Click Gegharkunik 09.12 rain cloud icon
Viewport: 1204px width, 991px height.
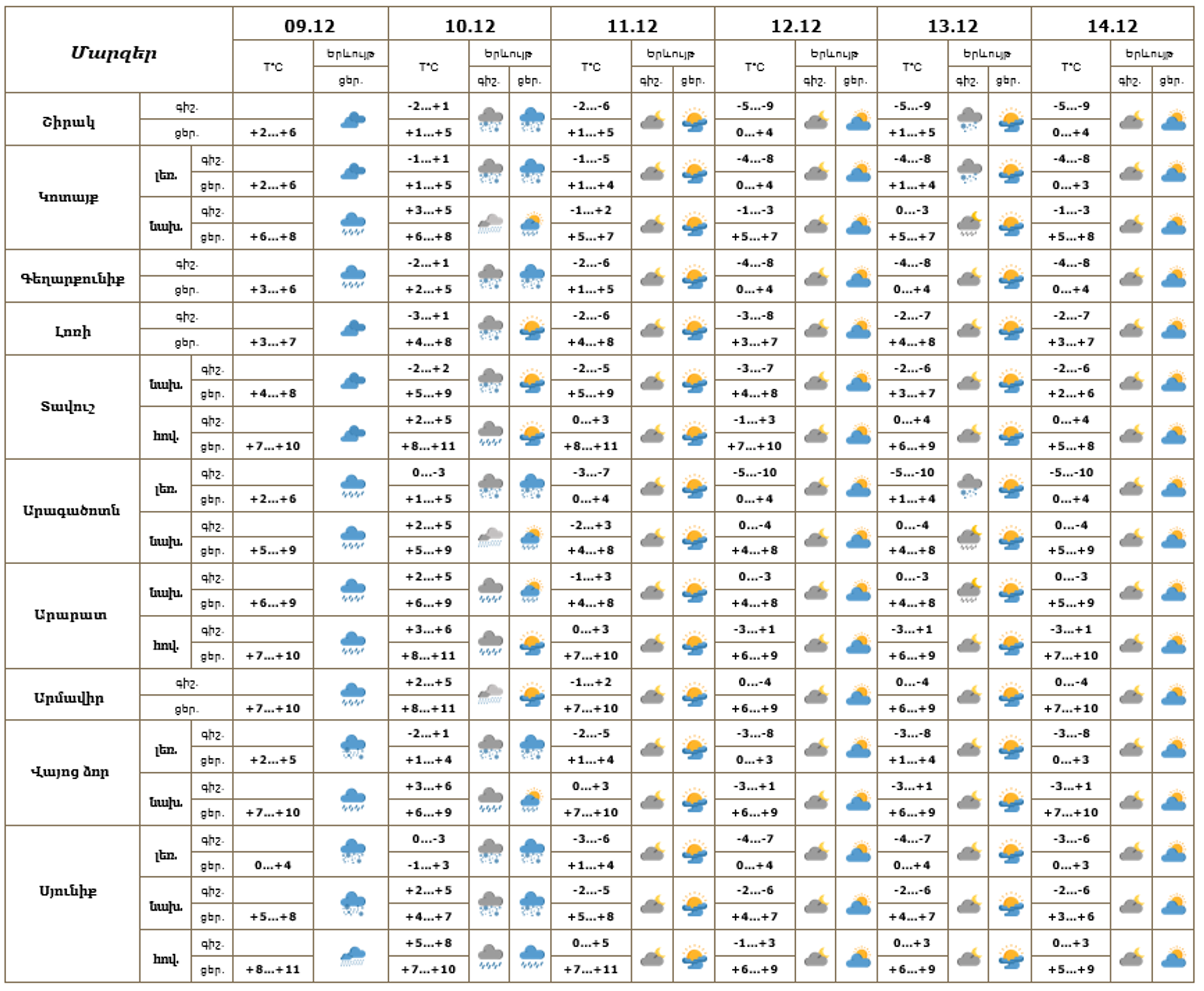click(353, 276)
